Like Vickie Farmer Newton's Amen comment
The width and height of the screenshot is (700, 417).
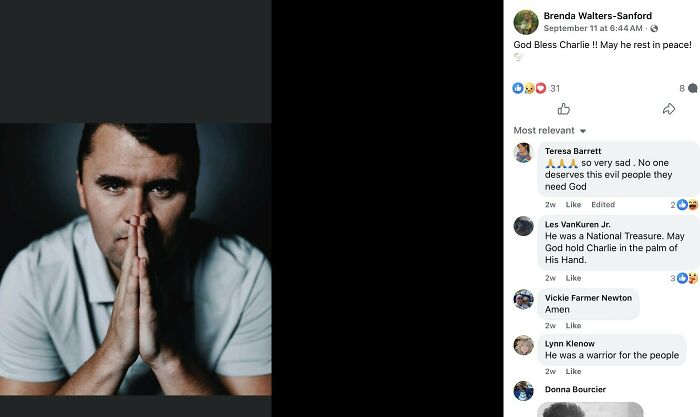[x=573, y=326]
